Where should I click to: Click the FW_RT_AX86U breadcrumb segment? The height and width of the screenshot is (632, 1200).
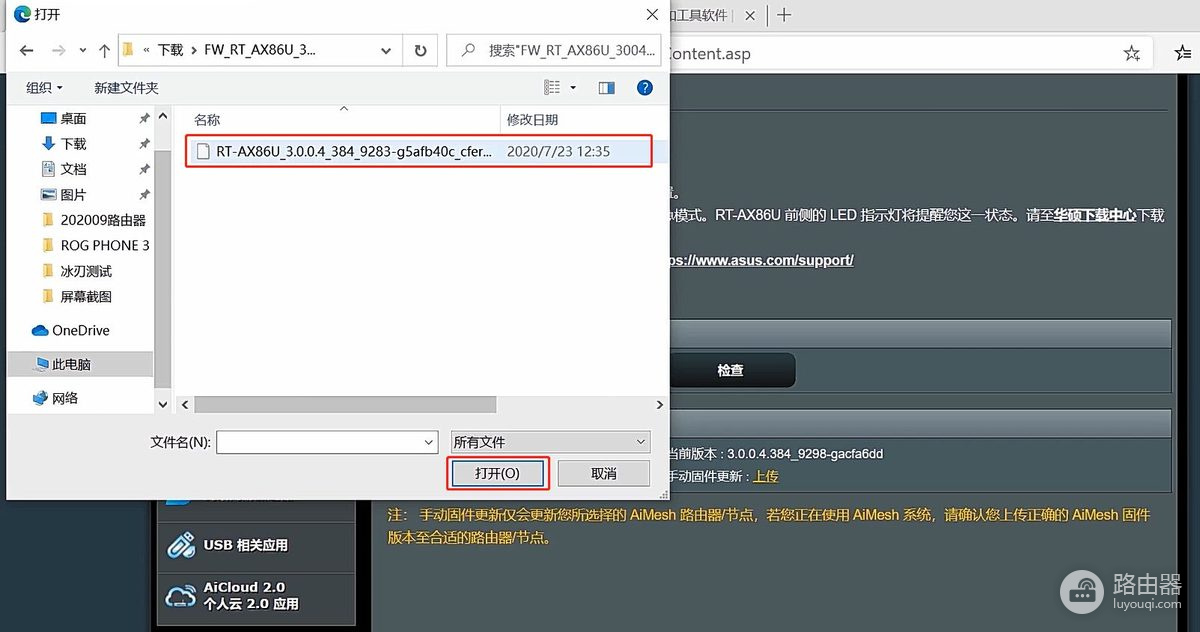pos(260,50)
